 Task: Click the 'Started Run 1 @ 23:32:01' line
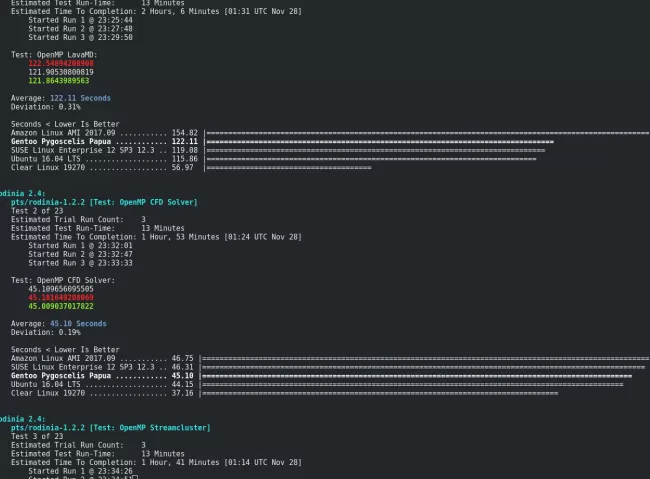click(x=80, y=246)
